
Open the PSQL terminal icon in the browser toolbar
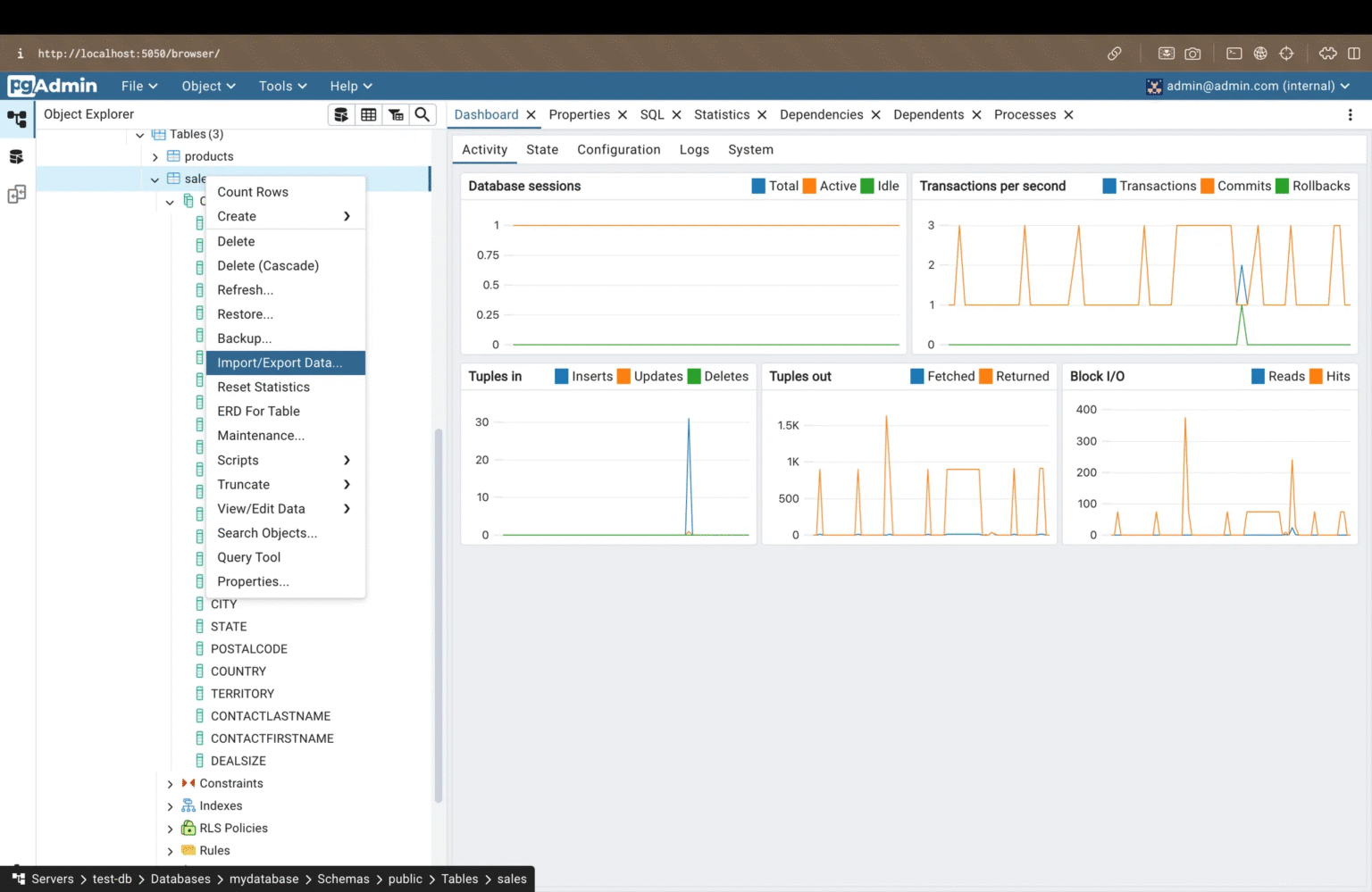1234,54
